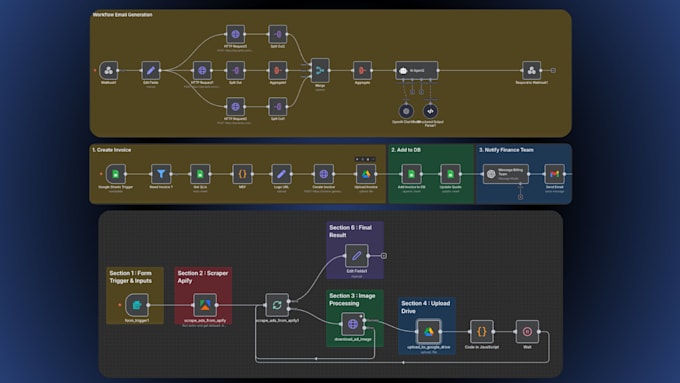680x383 pixels.
Task: Open the Structured Output Parser sub-node
Action: (430, 111)
